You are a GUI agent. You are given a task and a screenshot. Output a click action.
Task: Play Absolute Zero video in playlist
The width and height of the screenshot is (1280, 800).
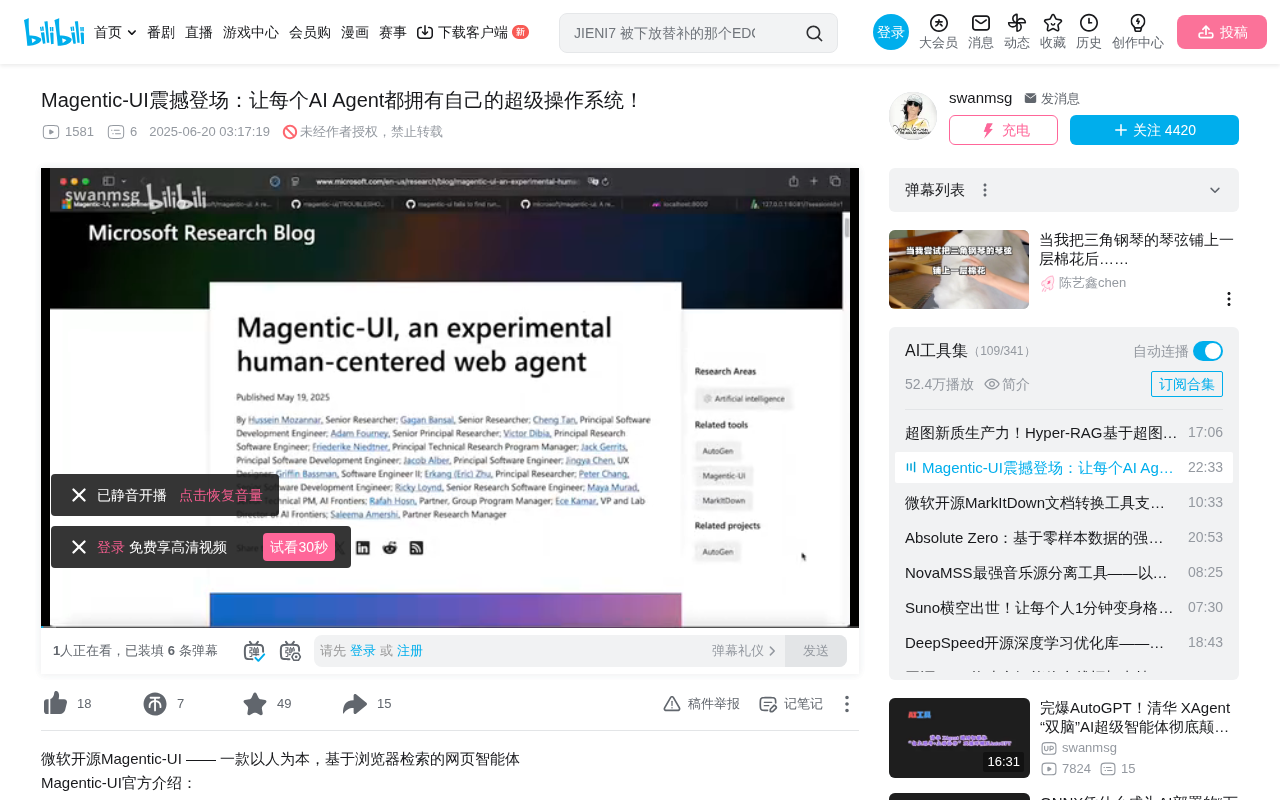pyautogui.click(x=1064, y=538)
